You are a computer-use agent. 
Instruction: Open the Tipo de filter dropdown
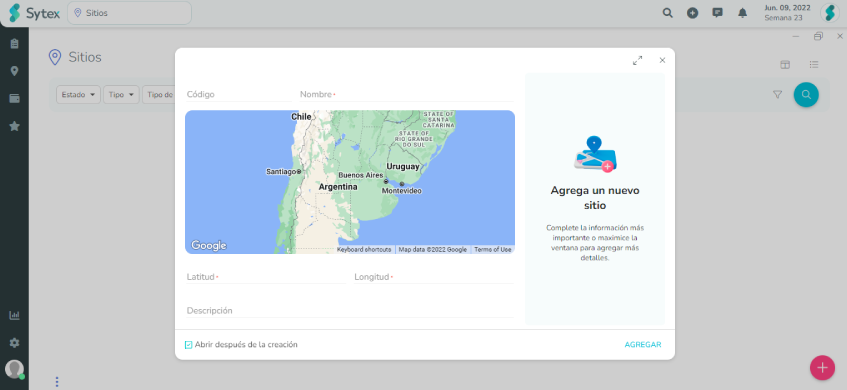[159, 95]
